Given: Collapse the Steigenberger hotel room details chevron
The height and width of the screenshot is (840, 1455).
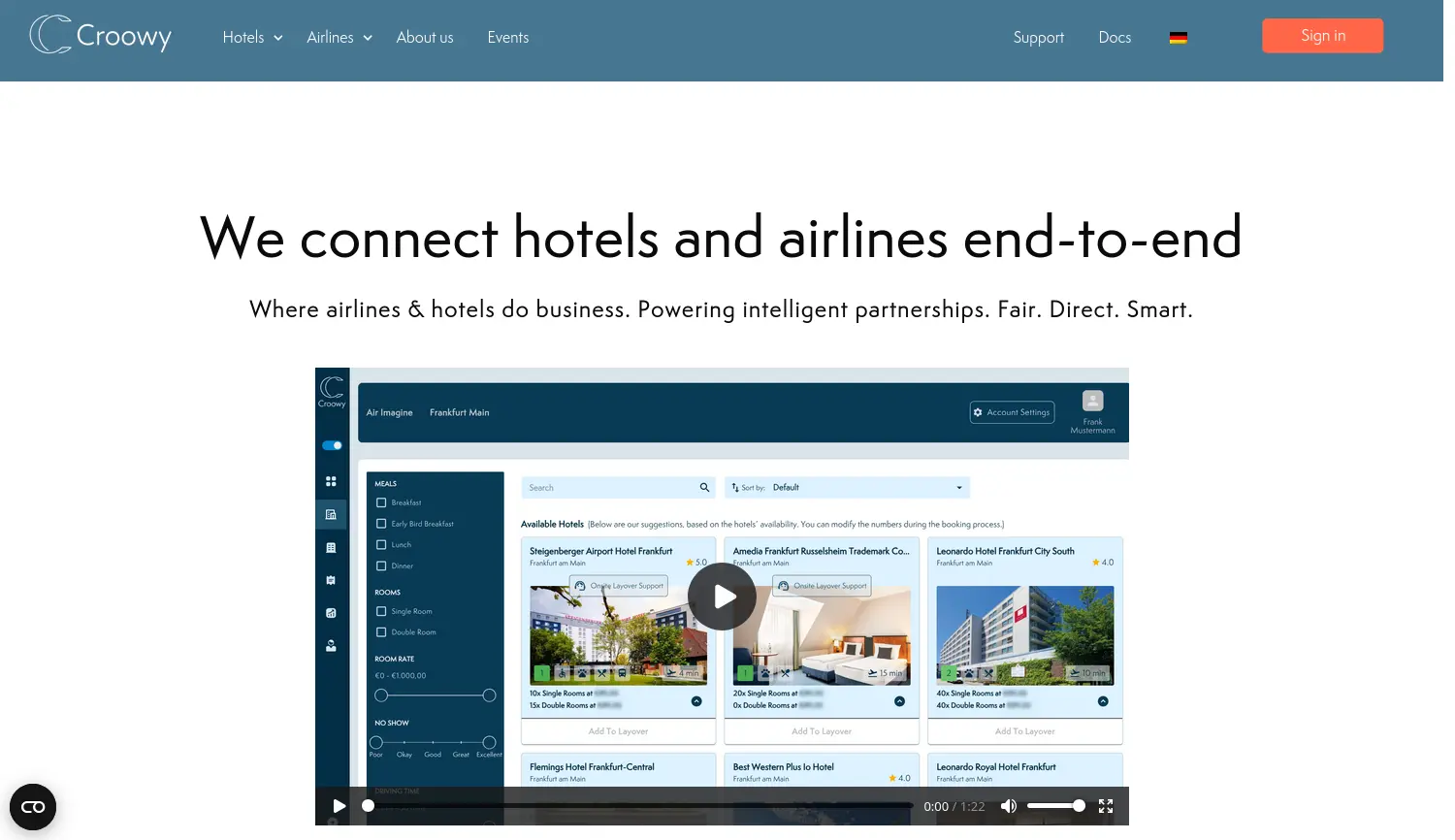Looking at the screenshot, I should [x=696, y=700].
